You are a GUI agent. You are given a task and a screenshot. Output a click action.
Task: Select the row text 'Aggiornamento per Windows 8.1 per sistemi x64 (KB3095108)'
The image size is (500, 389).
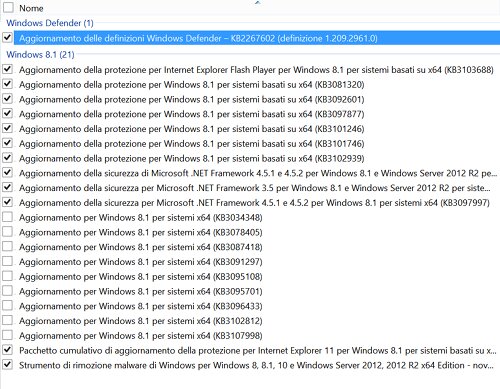141,277
